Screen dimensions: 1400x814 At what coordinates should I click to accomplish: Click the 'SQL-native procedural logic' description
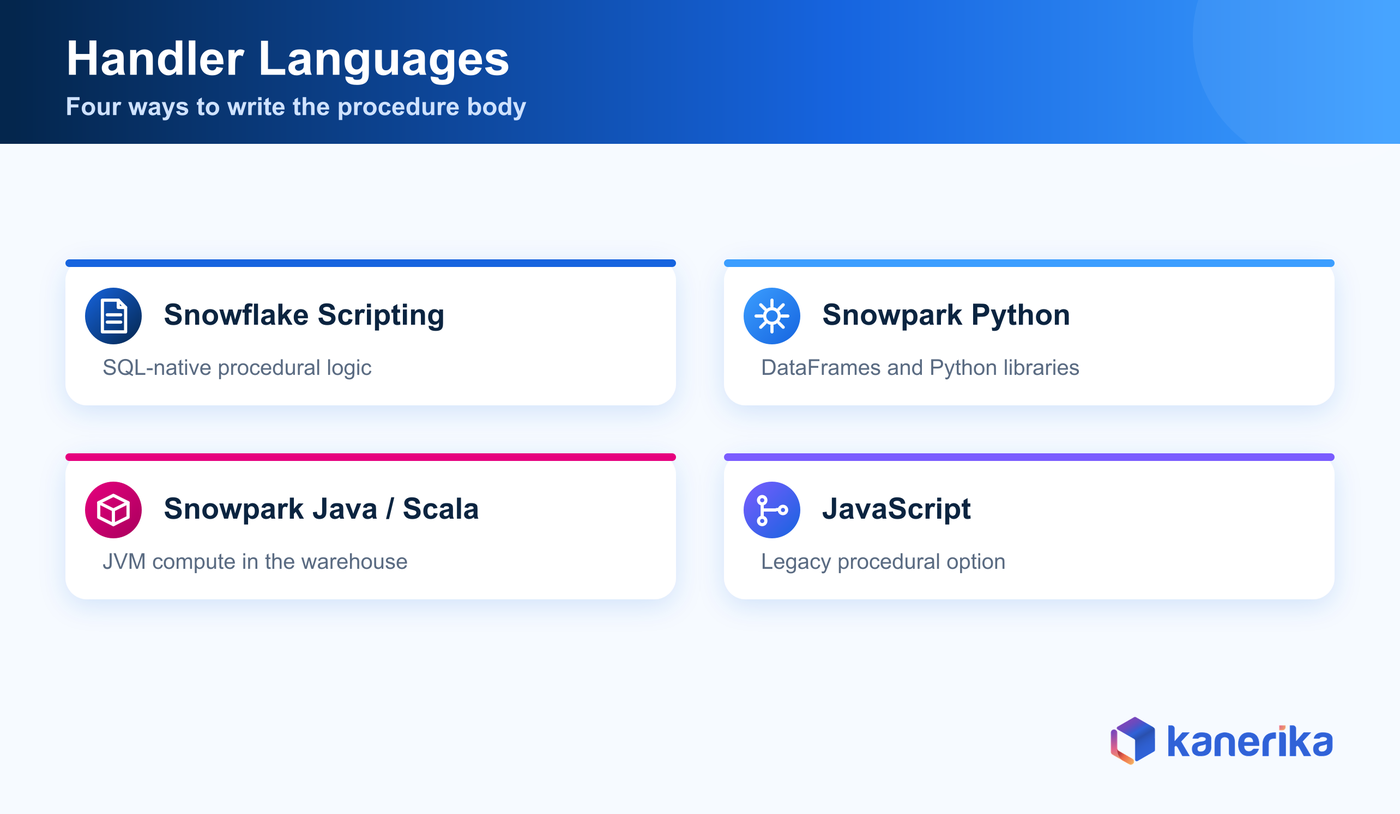click(237, 368)
